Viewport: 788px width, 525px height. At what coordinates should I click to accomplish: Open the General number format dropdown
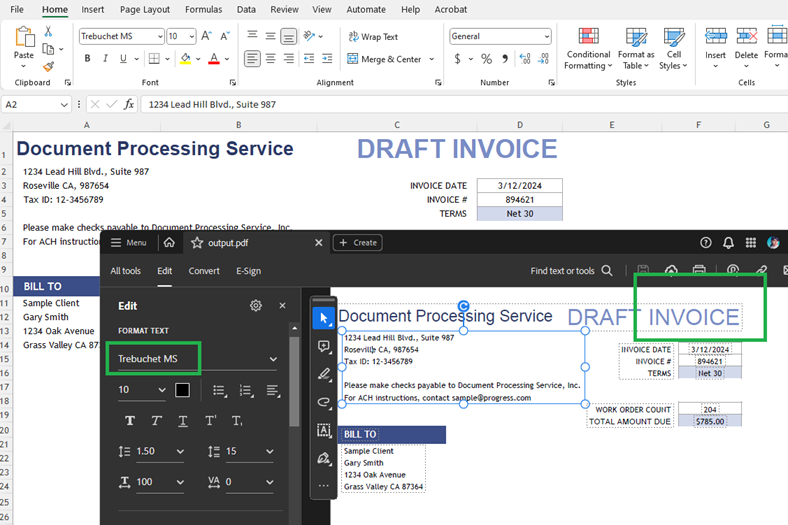546,37
